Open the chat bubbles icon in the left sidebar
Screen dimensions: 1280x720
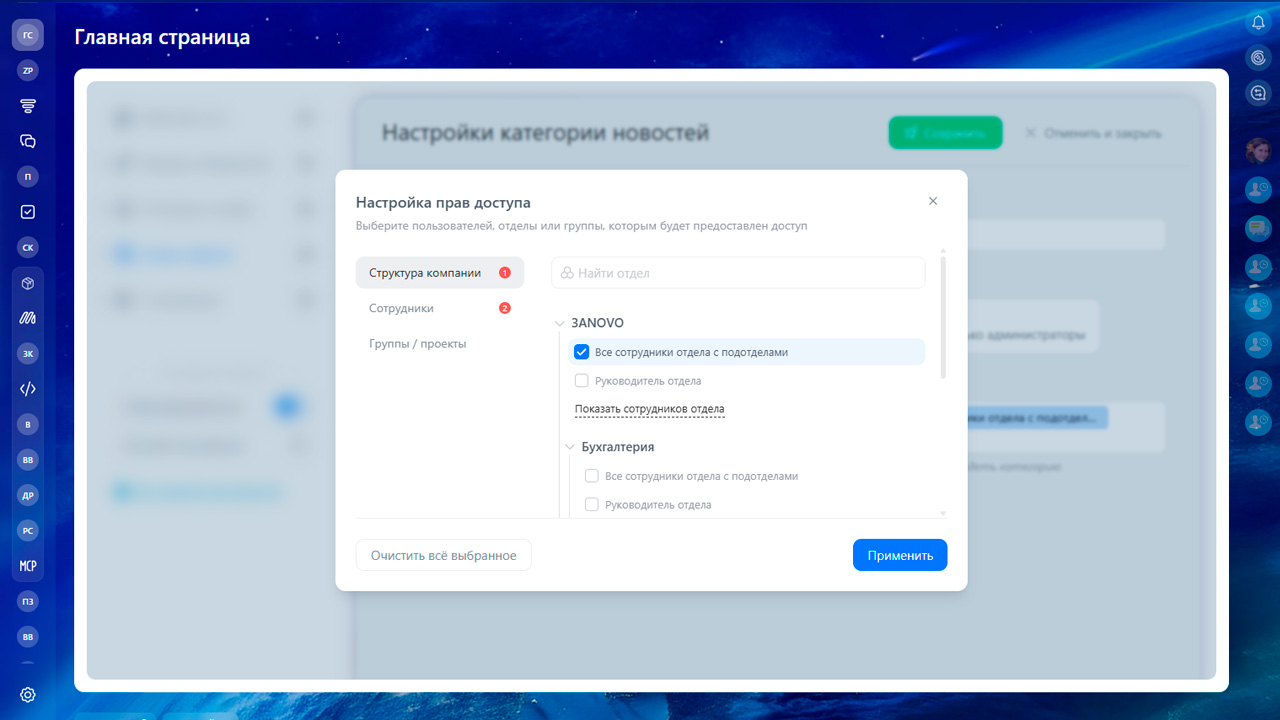(28, 141)
